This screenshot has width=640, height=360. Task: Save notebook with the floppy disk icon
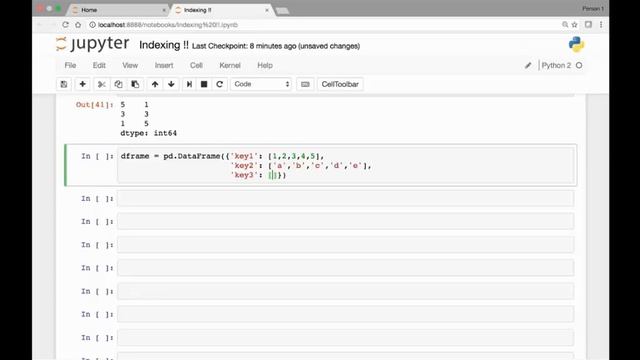pyautogui.click(x=64, y=84)
